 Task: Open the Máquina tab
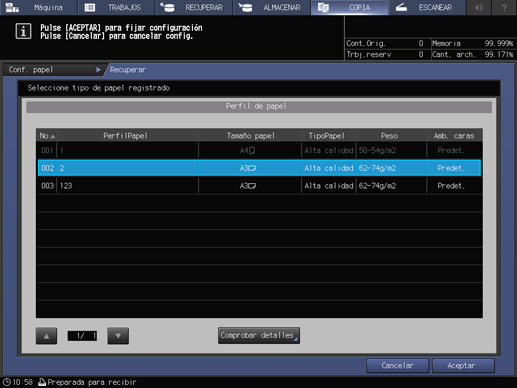point(38,7)
